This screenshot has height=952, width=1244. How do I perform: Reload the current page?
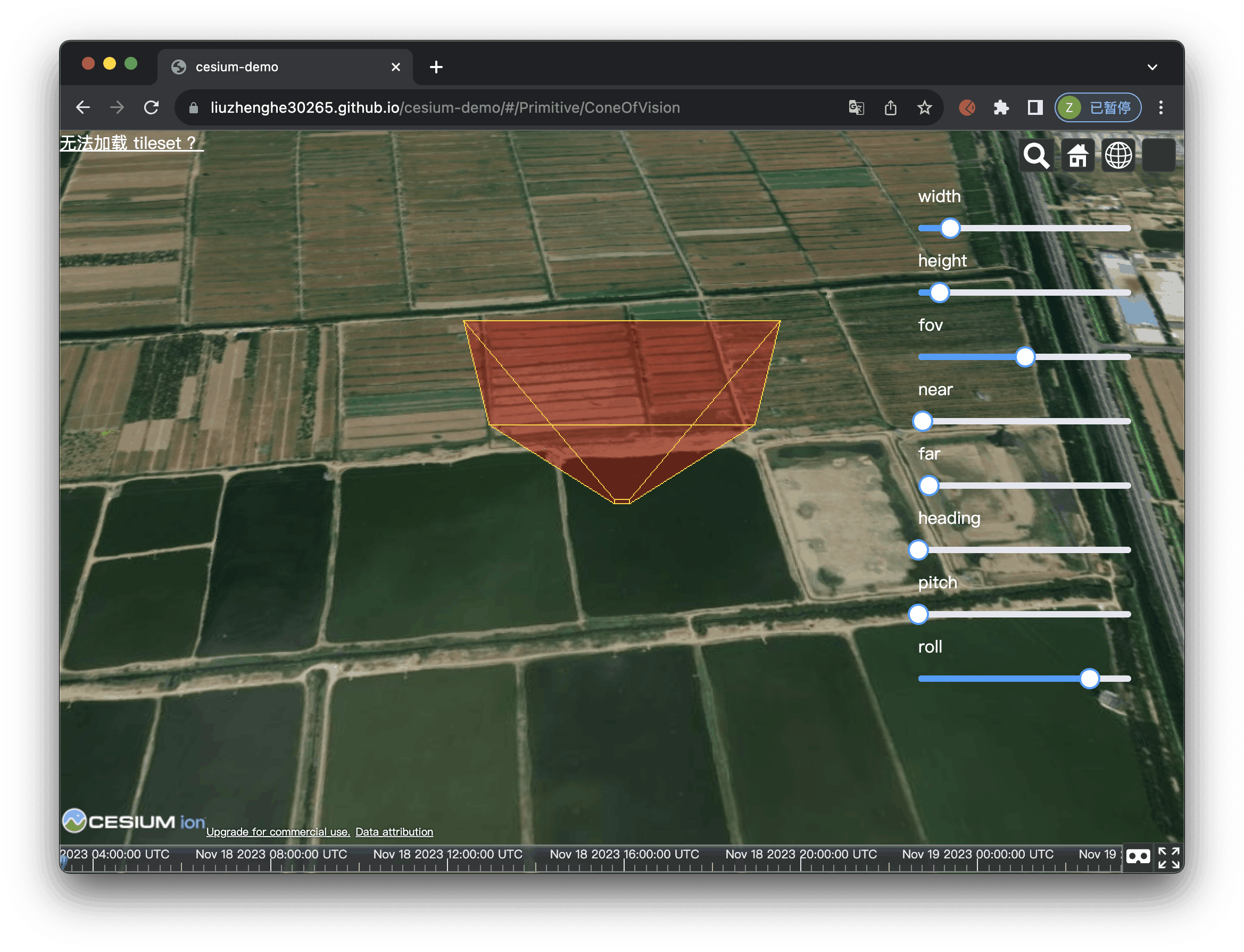[x=152, y=107]
